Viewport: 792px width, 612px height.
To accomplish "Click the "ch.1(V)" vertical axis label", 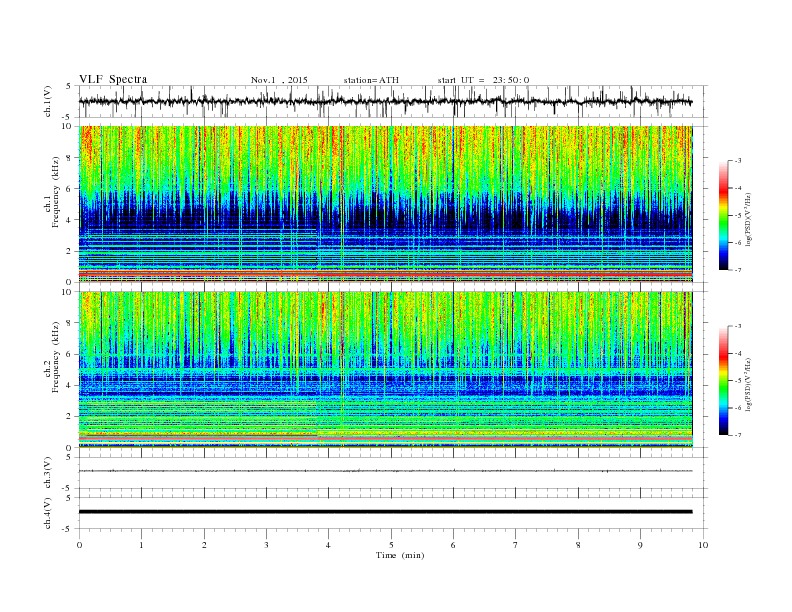I will click(48, 101).
